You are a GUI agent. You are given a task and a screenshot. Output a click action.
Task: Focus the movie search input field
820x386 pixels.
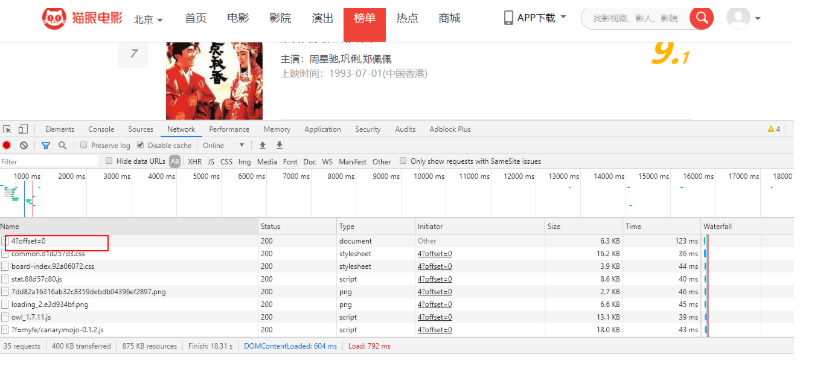636,19
